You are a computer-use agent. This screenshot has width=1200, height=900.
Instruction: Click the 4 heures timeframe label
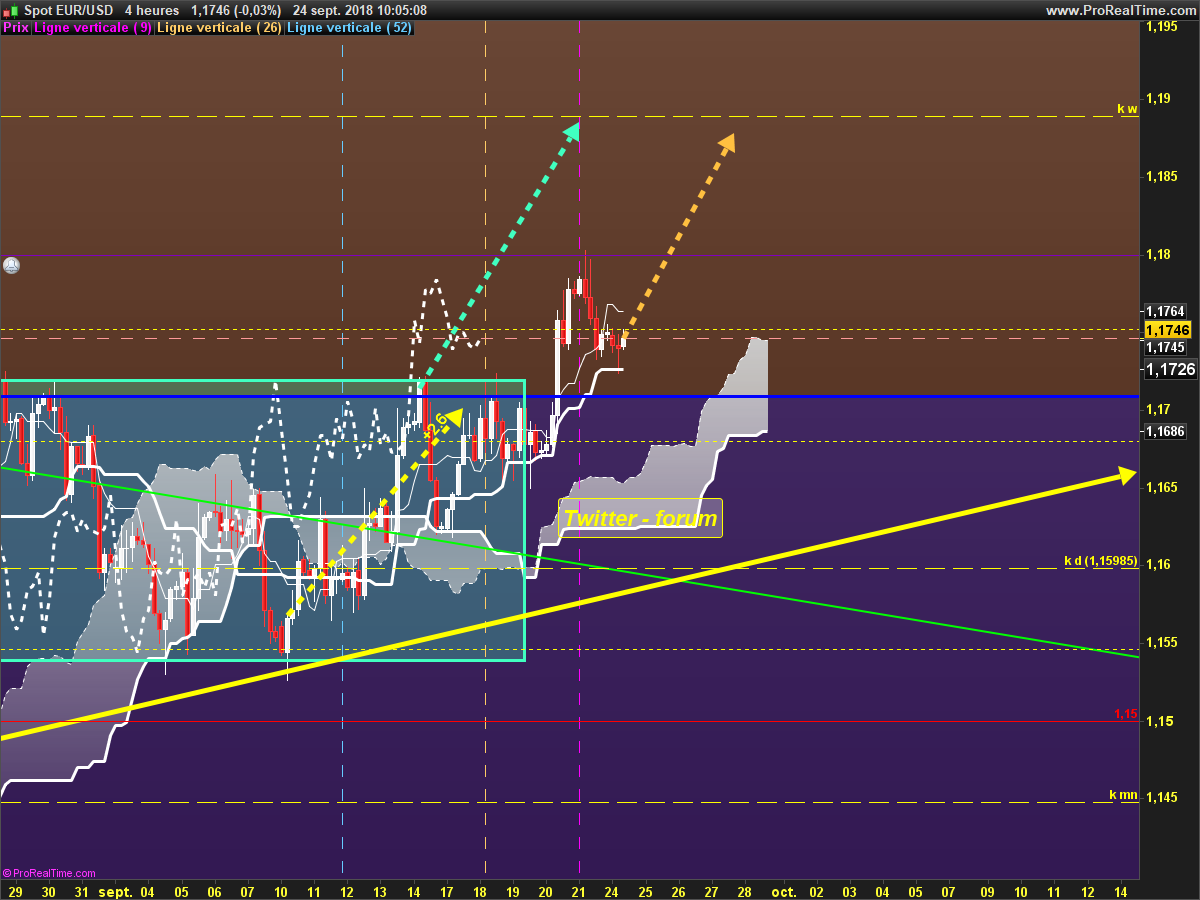click(152, 10)
